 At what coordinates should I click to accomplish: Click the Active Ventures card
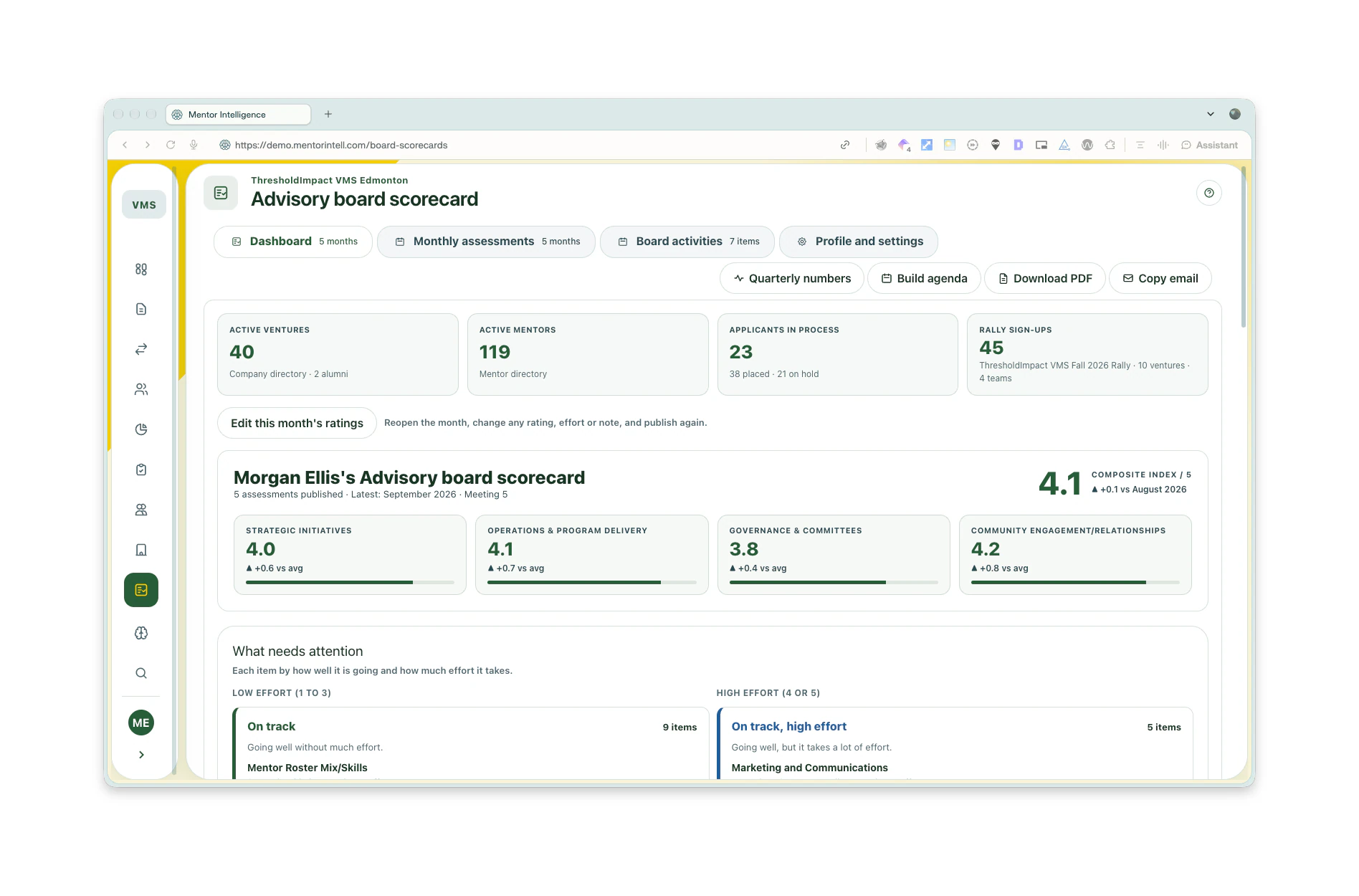pyautogui.click(x=338, y=354)
